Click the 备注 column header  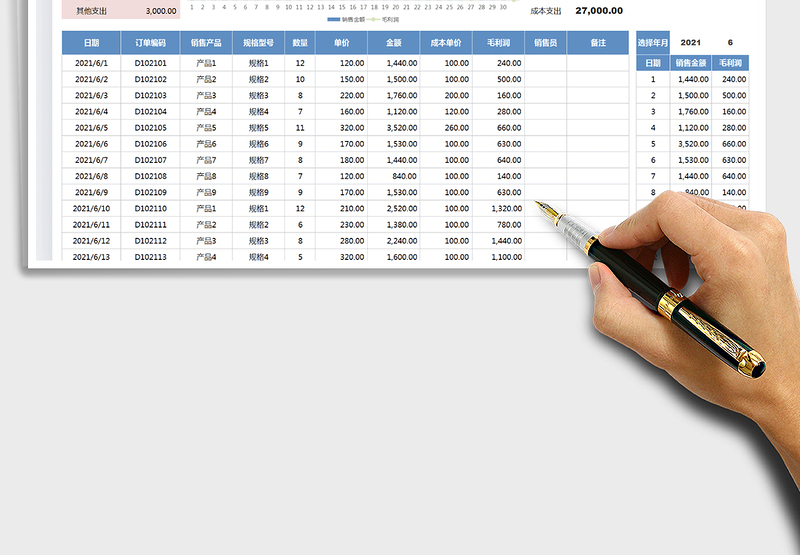coord(598,43)
